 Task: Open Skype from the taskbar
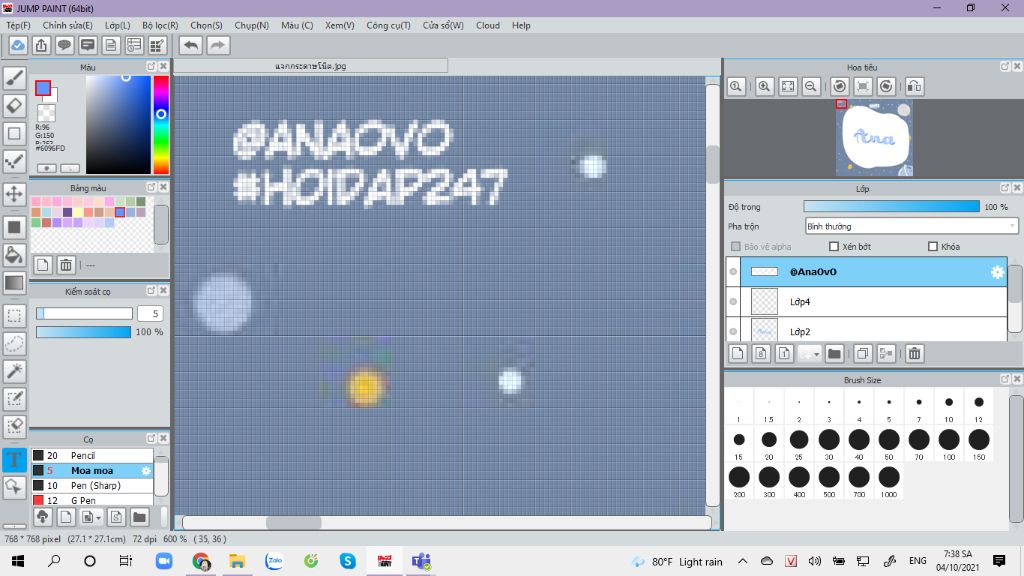click(347, 561)
